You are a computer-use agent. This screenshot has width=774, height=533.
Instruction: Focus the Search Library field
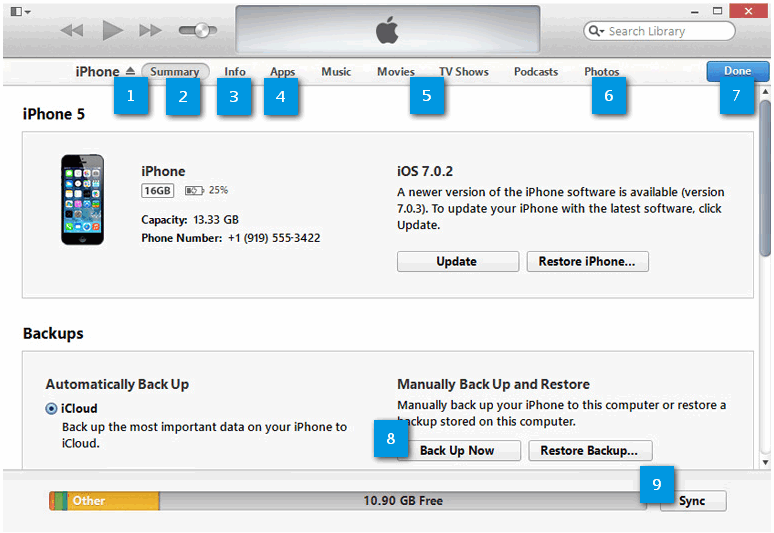pyautogui.click(x=659, y=31)
